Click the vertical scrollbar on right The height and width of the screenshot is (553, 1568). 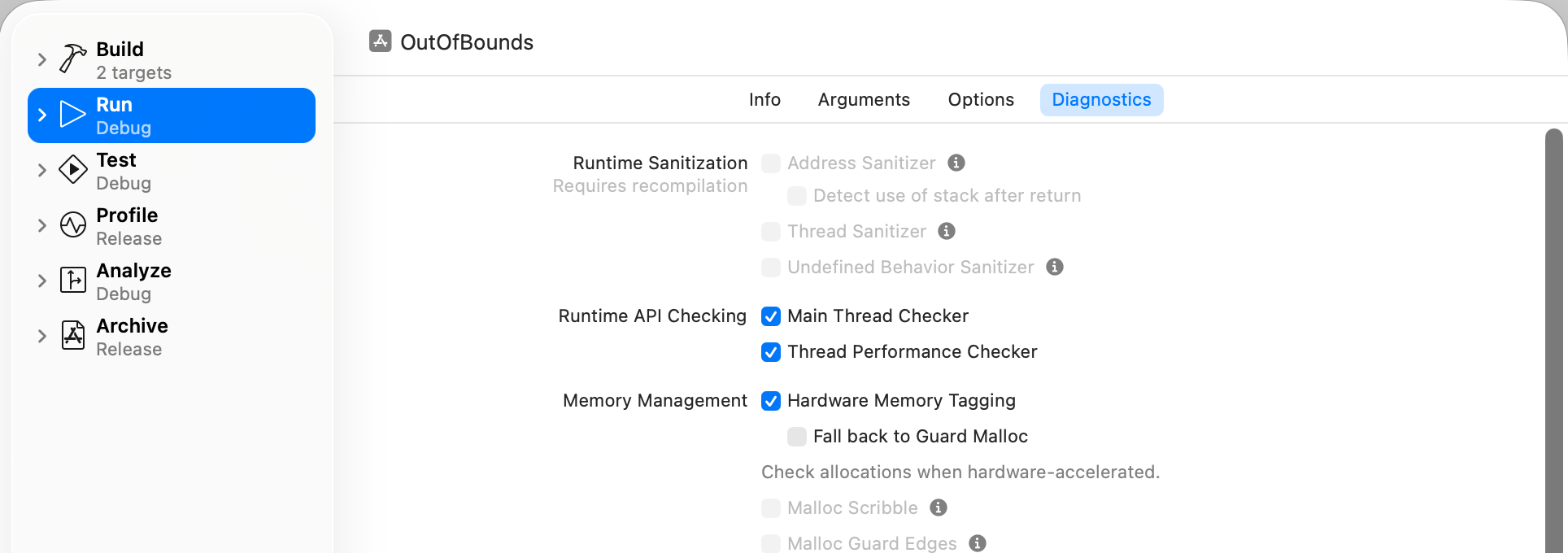point(1553,342)
